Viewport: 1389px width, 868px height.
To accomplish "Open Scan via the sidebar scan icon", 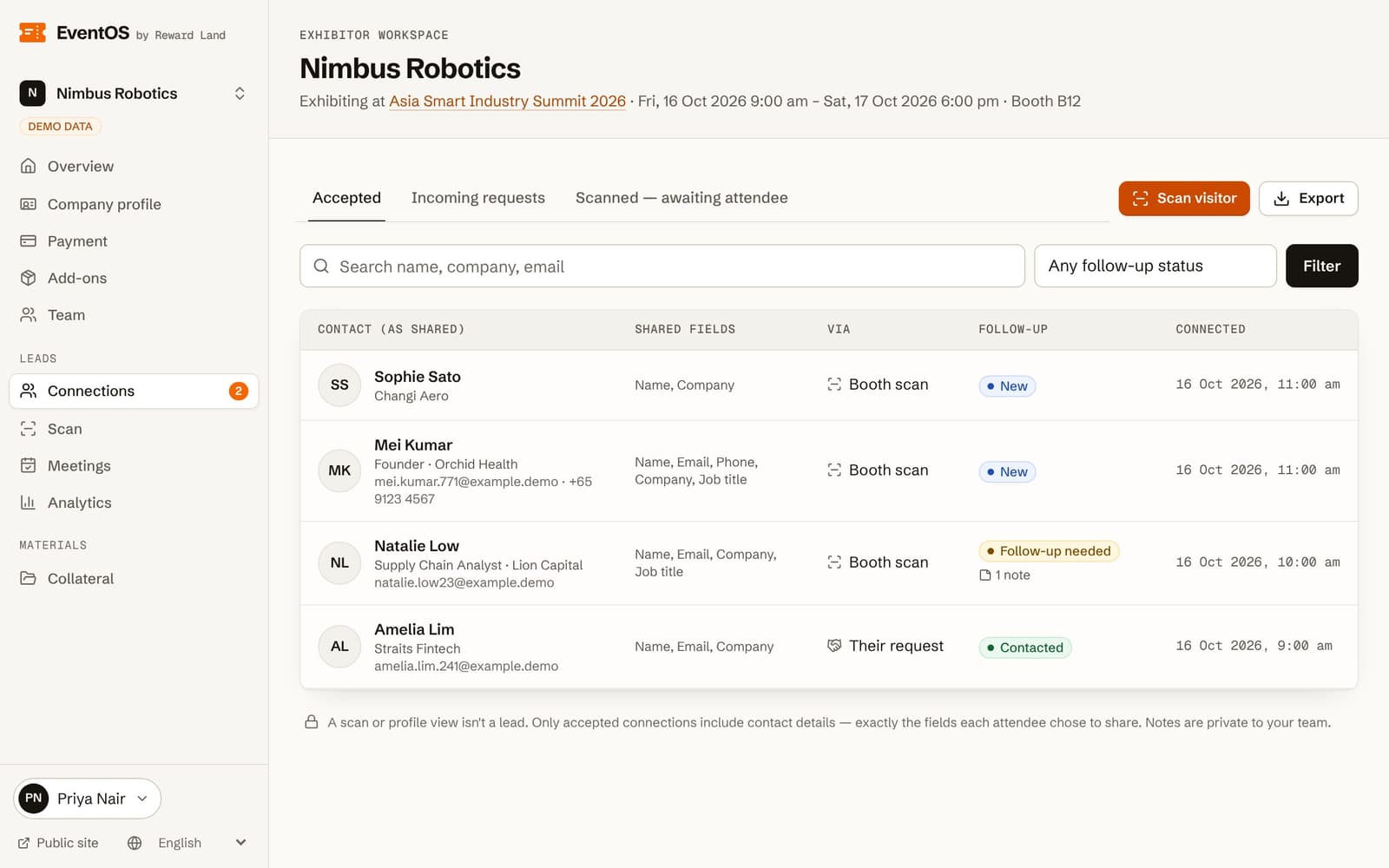I will (29, 429).
